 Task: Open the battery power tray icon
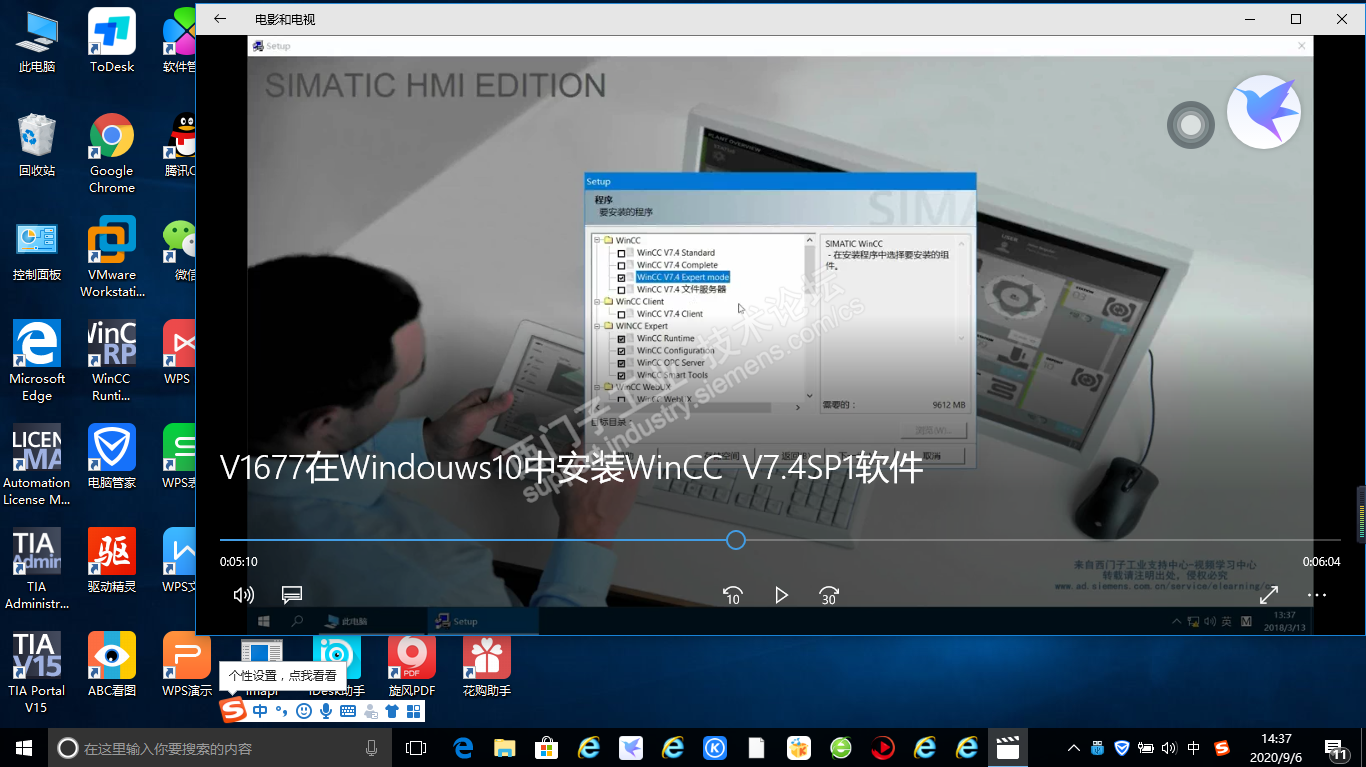(x=1146, y=748)
